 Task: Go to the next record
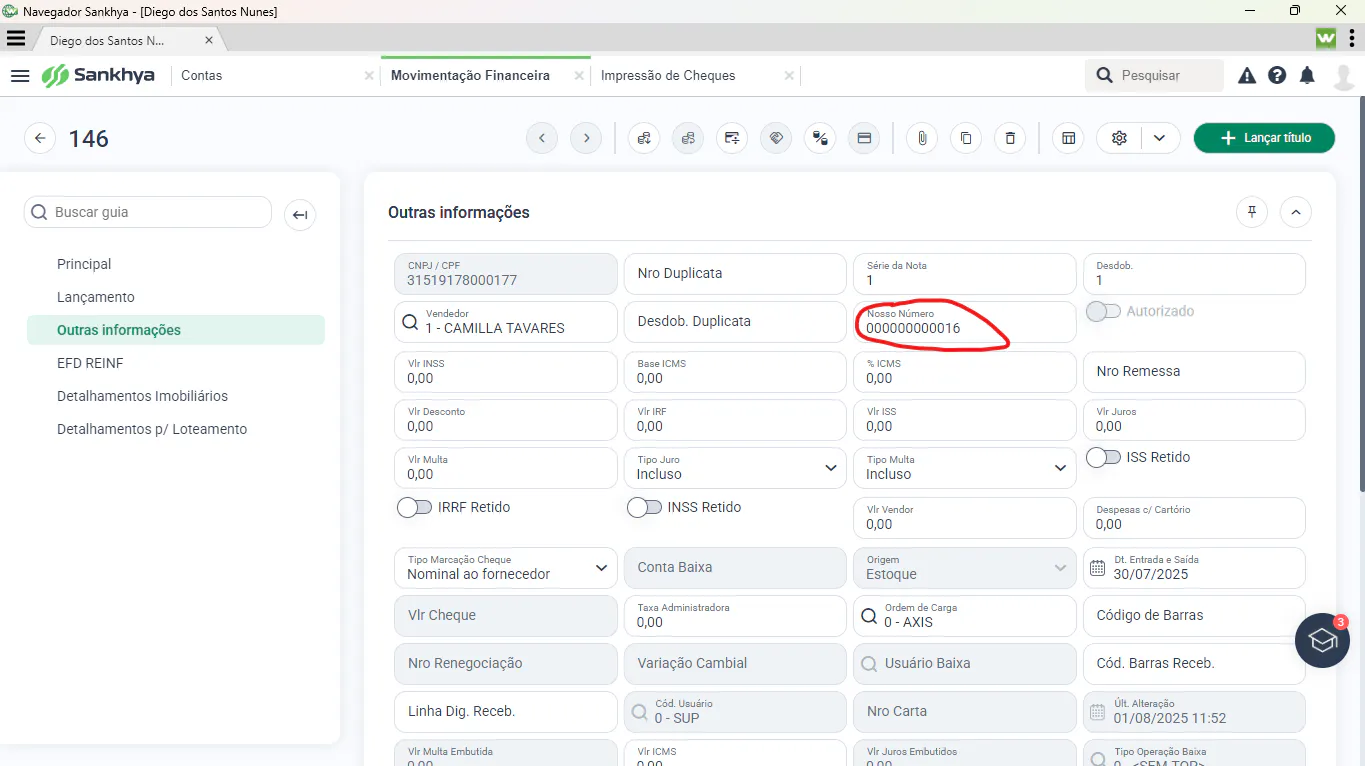586,138
